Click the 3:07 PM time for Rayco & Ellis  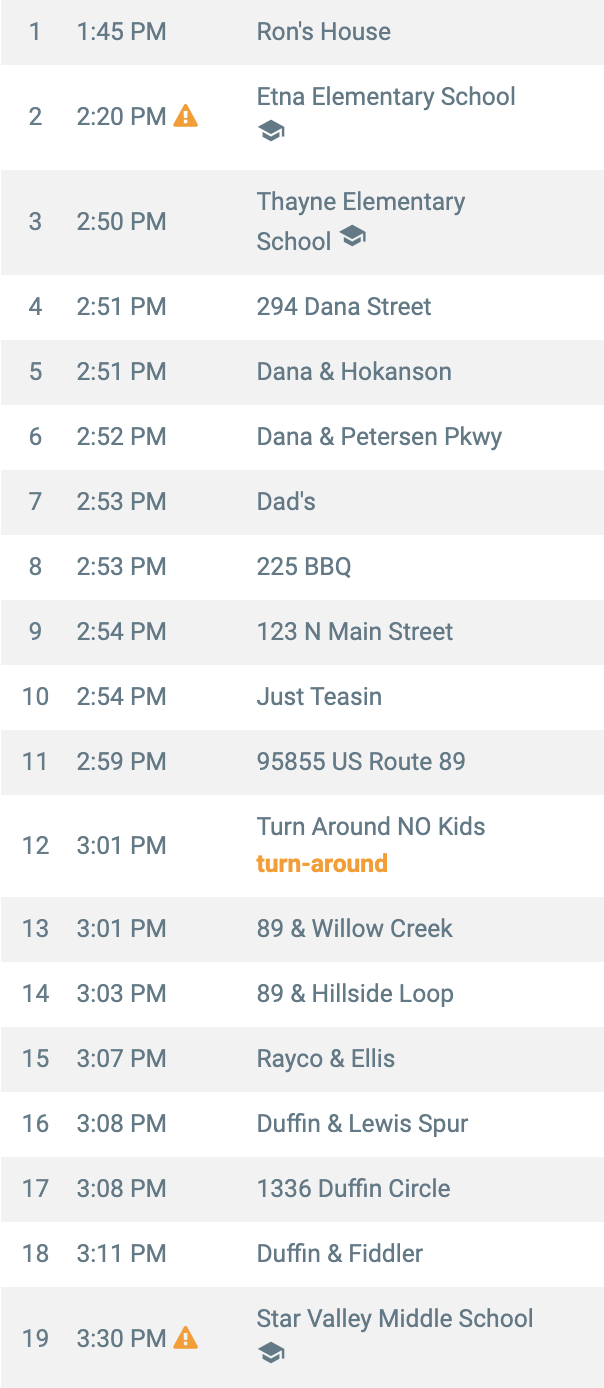point(121,1059)
